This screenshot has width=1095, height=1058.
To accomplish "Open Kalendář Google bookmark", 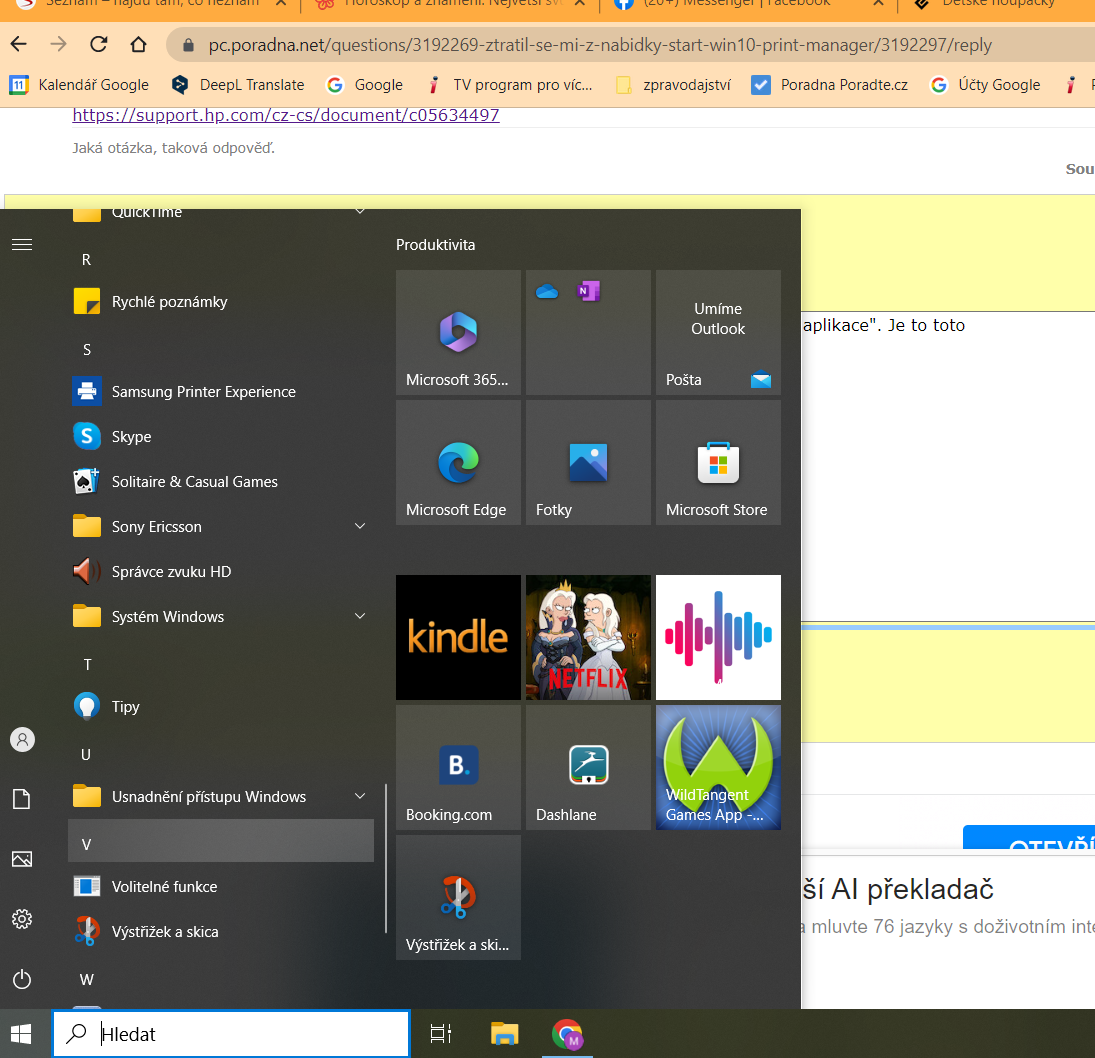I will click(x=80, y=85).
